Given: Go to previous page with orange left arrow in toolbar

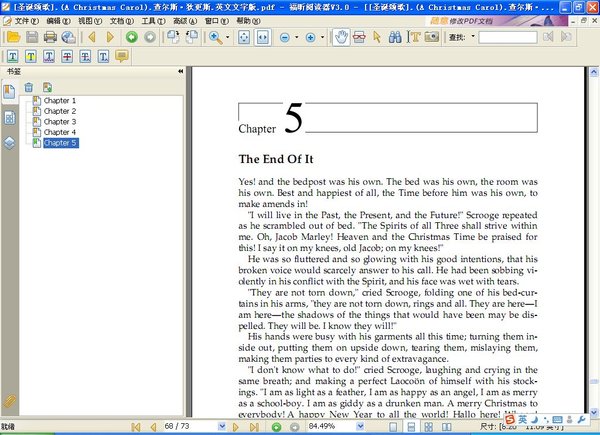Looking at the screenshot, I should [92, 37].
